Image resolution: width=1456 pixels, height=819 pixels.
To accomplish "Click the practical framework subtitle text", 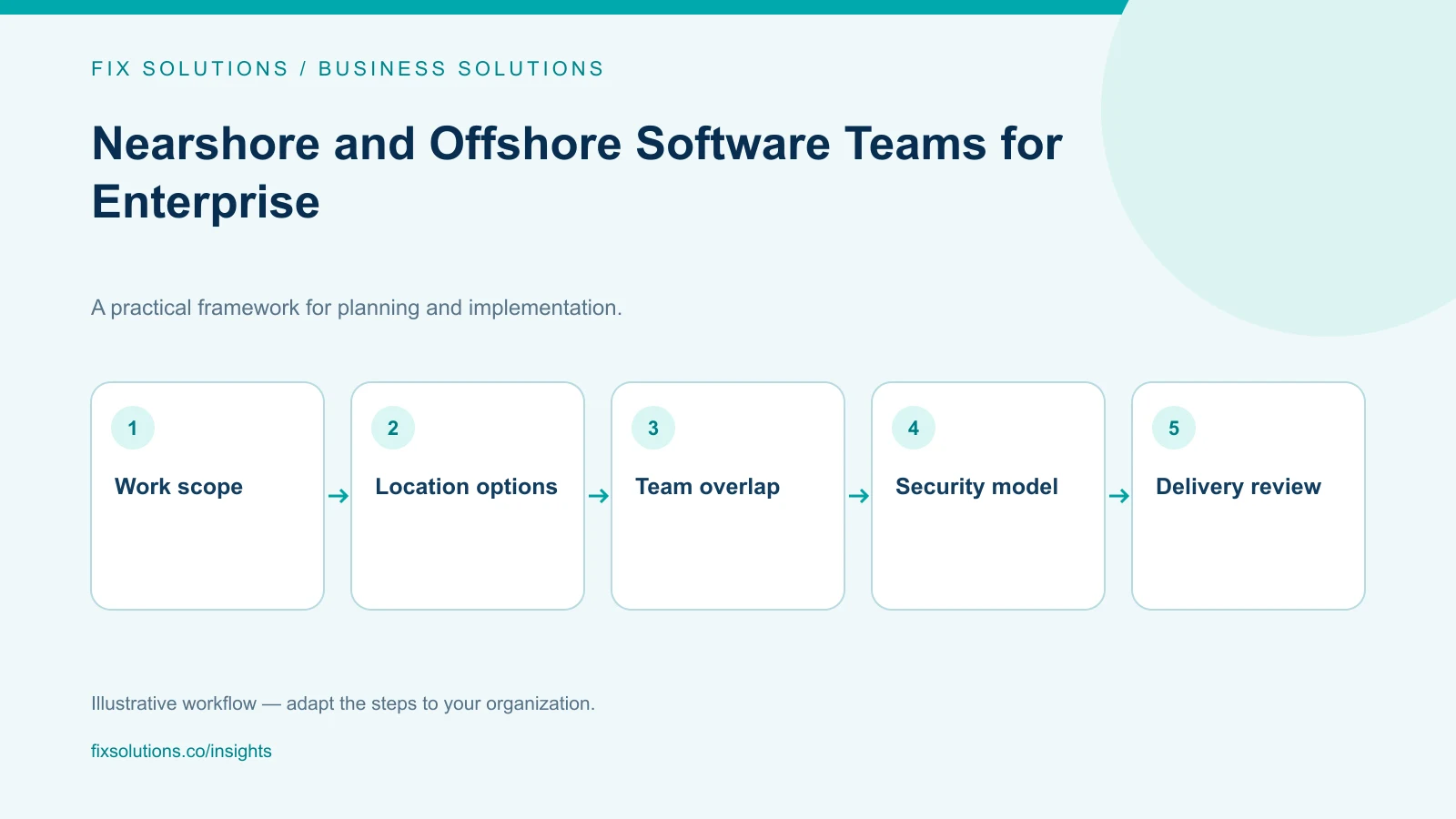I will [357, 308].
